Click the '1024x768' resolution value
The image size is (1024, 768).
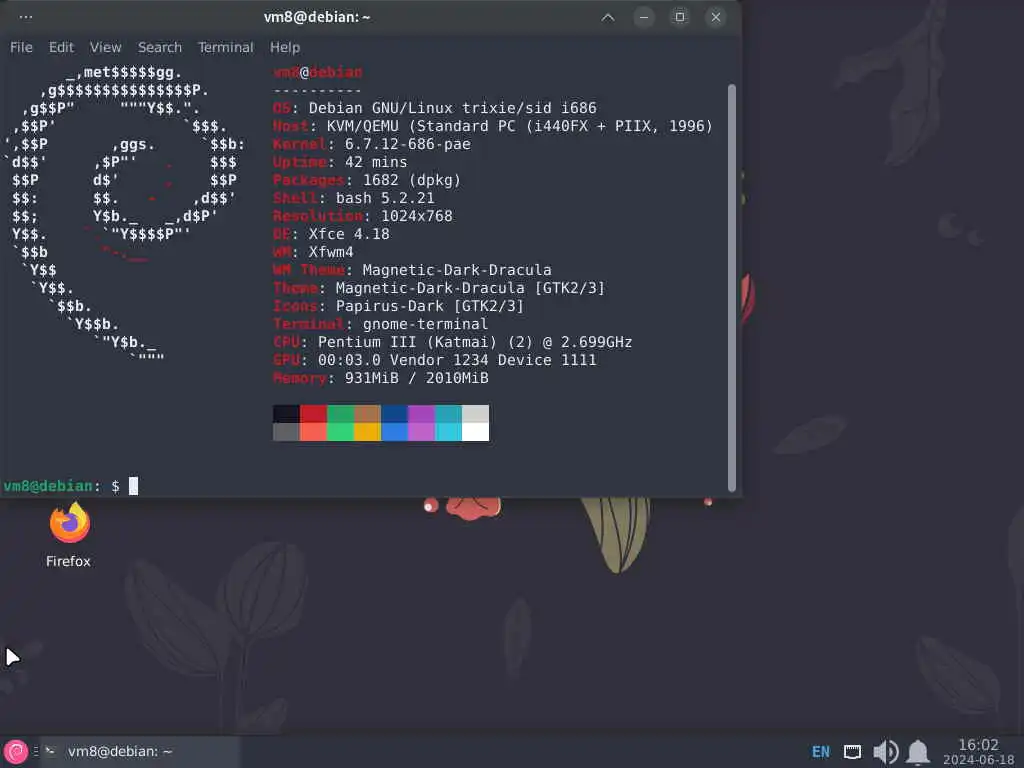[x=416, y=216]
